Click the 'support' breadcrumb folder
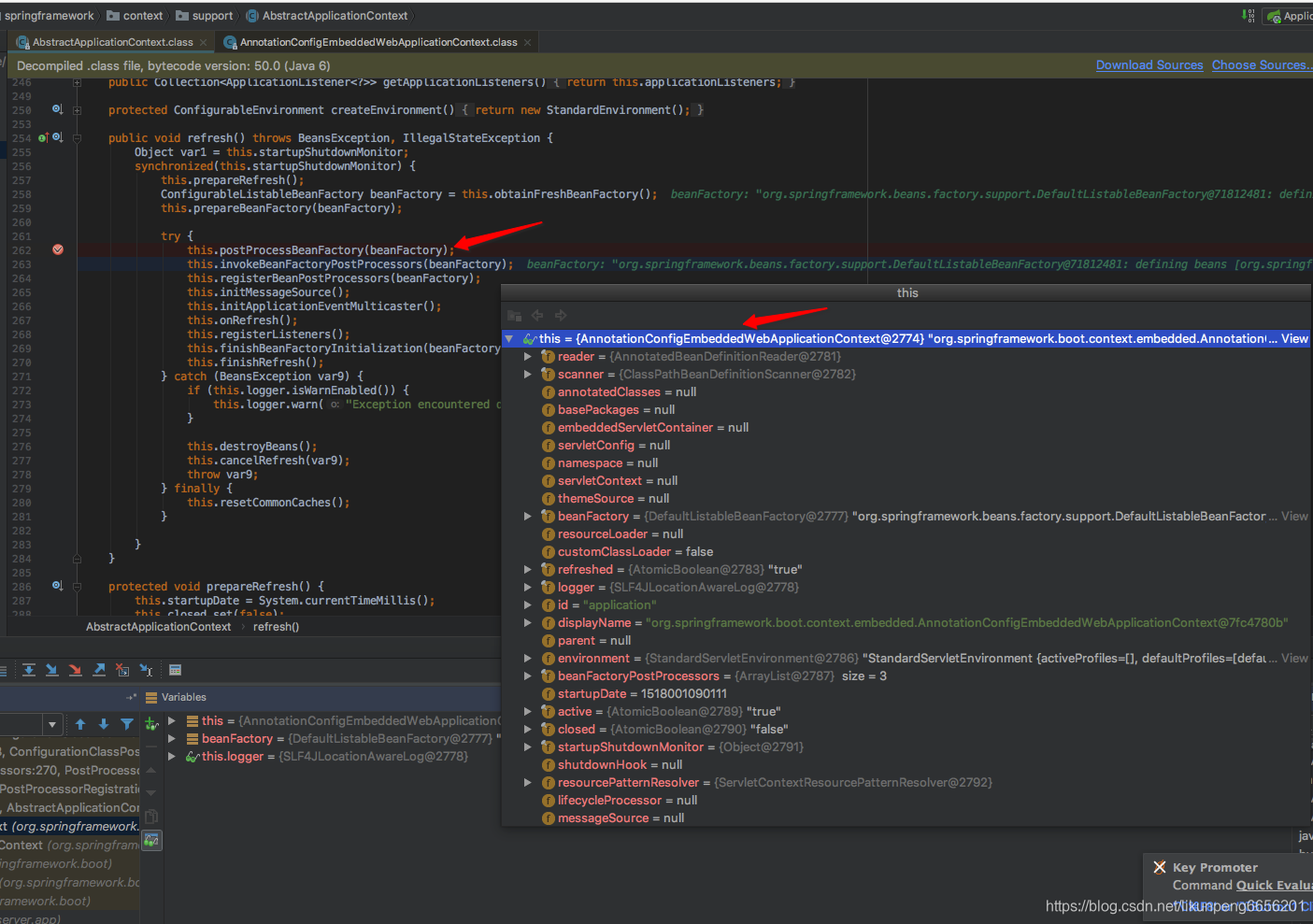Image resolution: width=1313 pixels, height=924 pixels. click(x=205, y=16)
